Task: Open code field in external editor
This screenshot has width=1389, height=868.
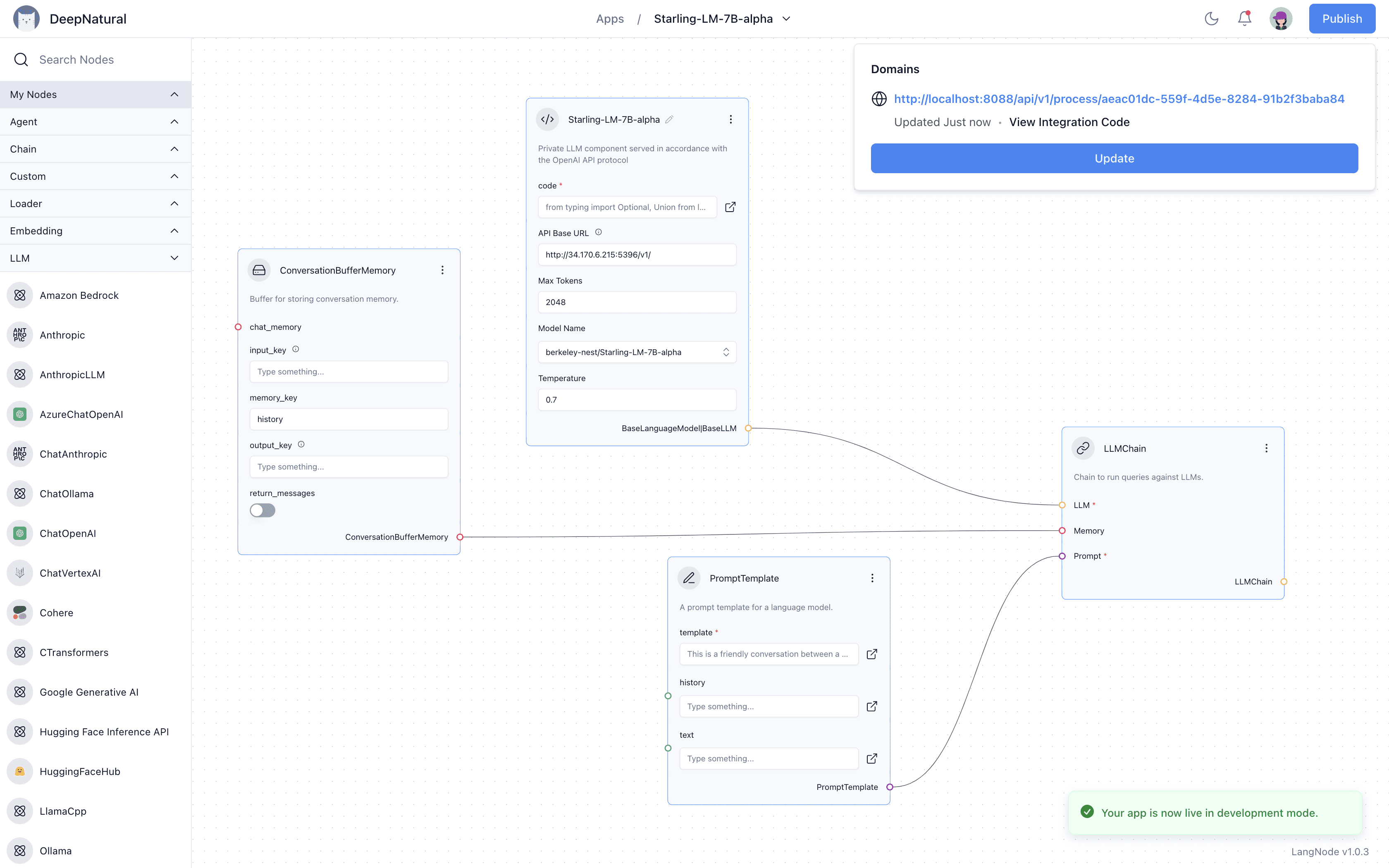Action: point(730,207)
